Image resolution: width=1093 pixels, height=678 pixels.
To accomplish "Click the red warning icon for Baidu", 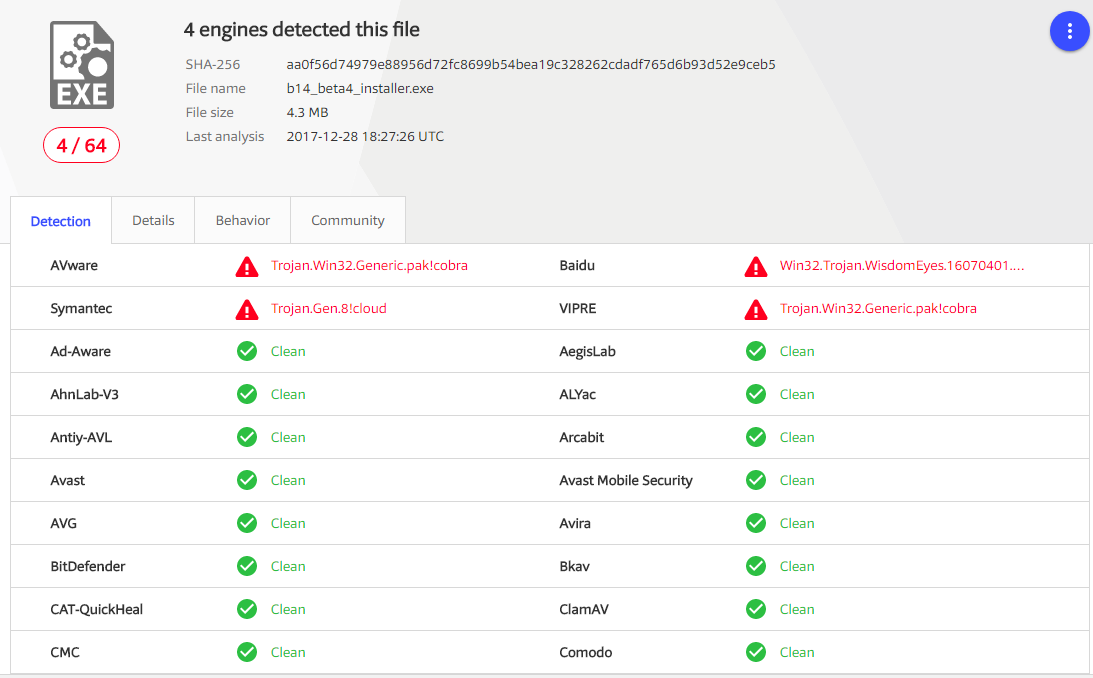I will tap(756, 266).
